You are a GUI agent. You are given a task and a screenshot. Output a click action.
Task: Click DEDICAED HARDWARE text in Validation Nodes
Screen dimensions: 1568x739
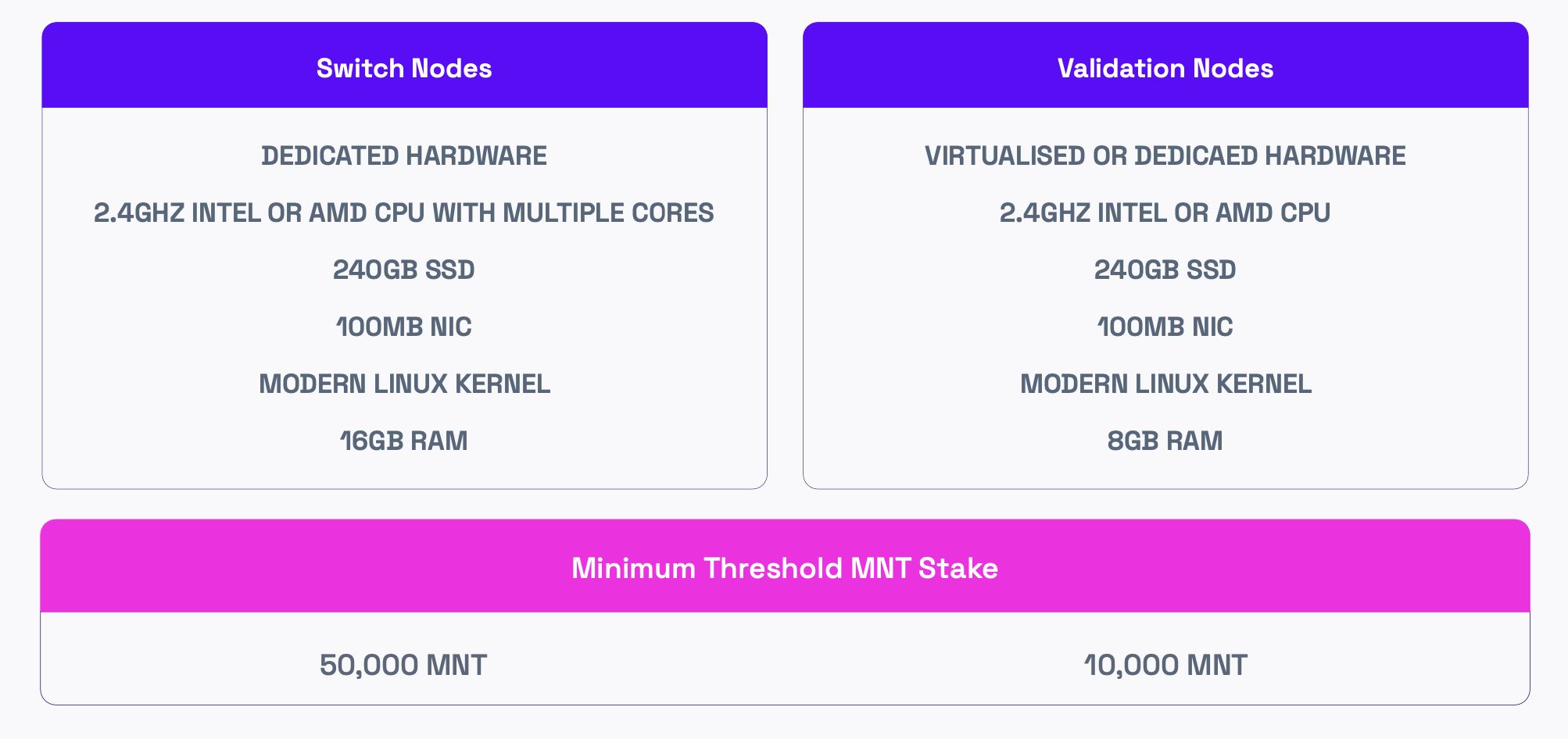pyautogui.click(x=1269, y=156)
